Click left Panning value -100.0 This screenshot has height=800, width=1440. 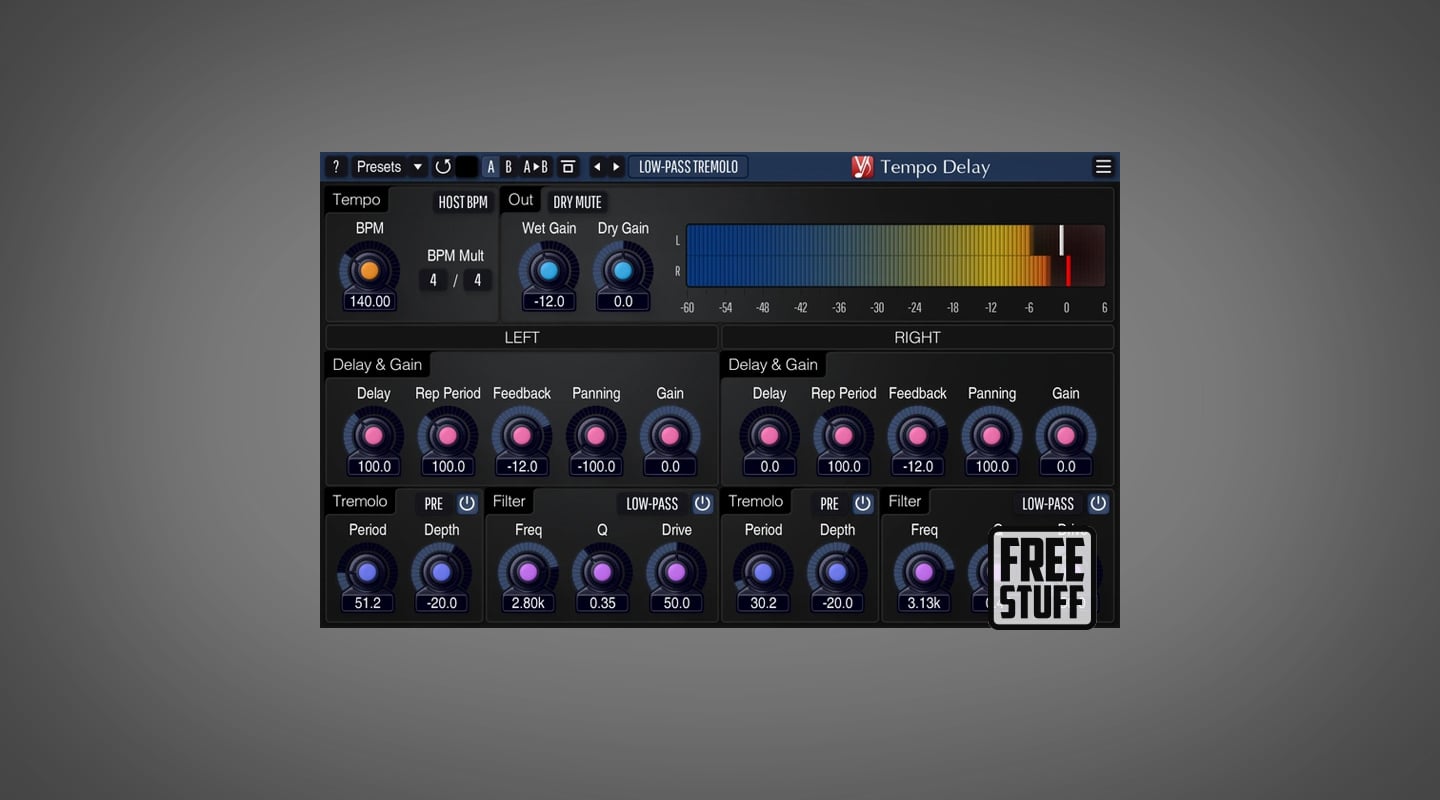click(596, 466)
